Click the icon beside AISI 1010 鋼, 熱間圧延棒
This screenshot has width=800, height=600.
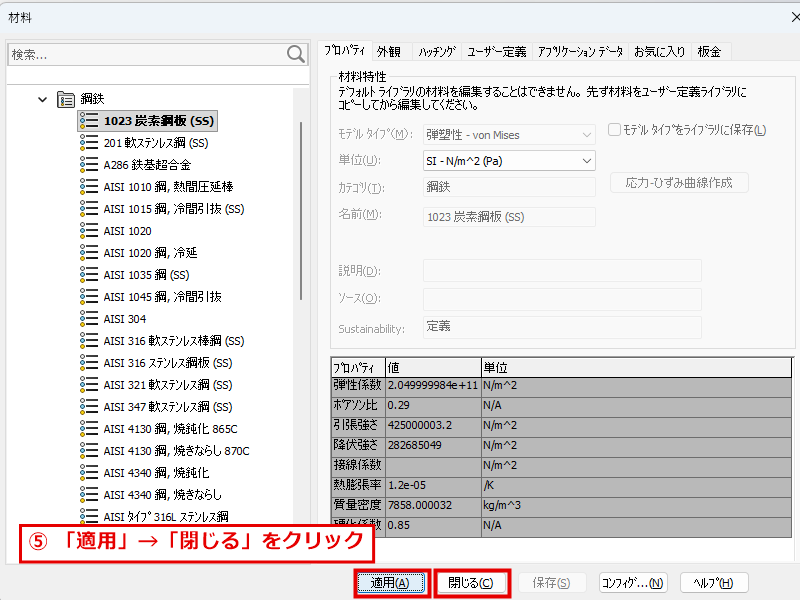point(89,187)
